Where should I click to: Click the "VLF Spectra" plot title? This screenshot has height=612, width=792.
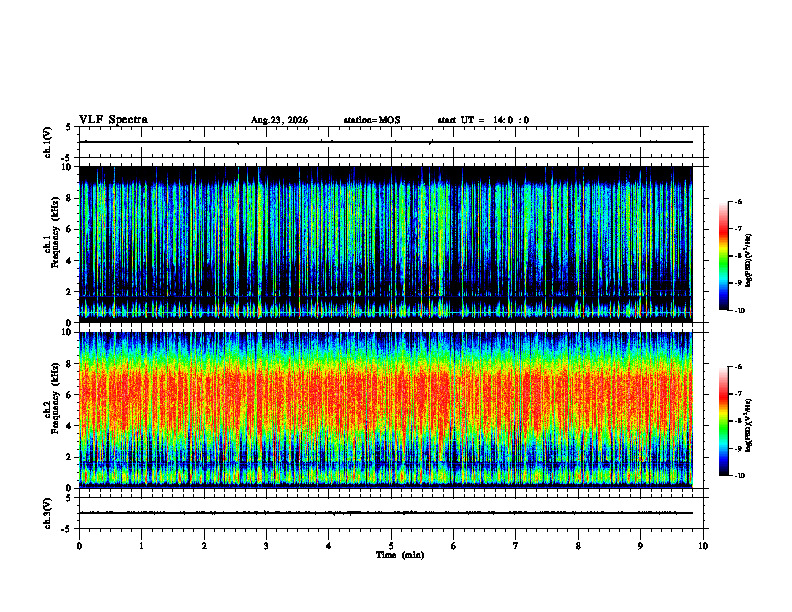click(x=113, y=120)
